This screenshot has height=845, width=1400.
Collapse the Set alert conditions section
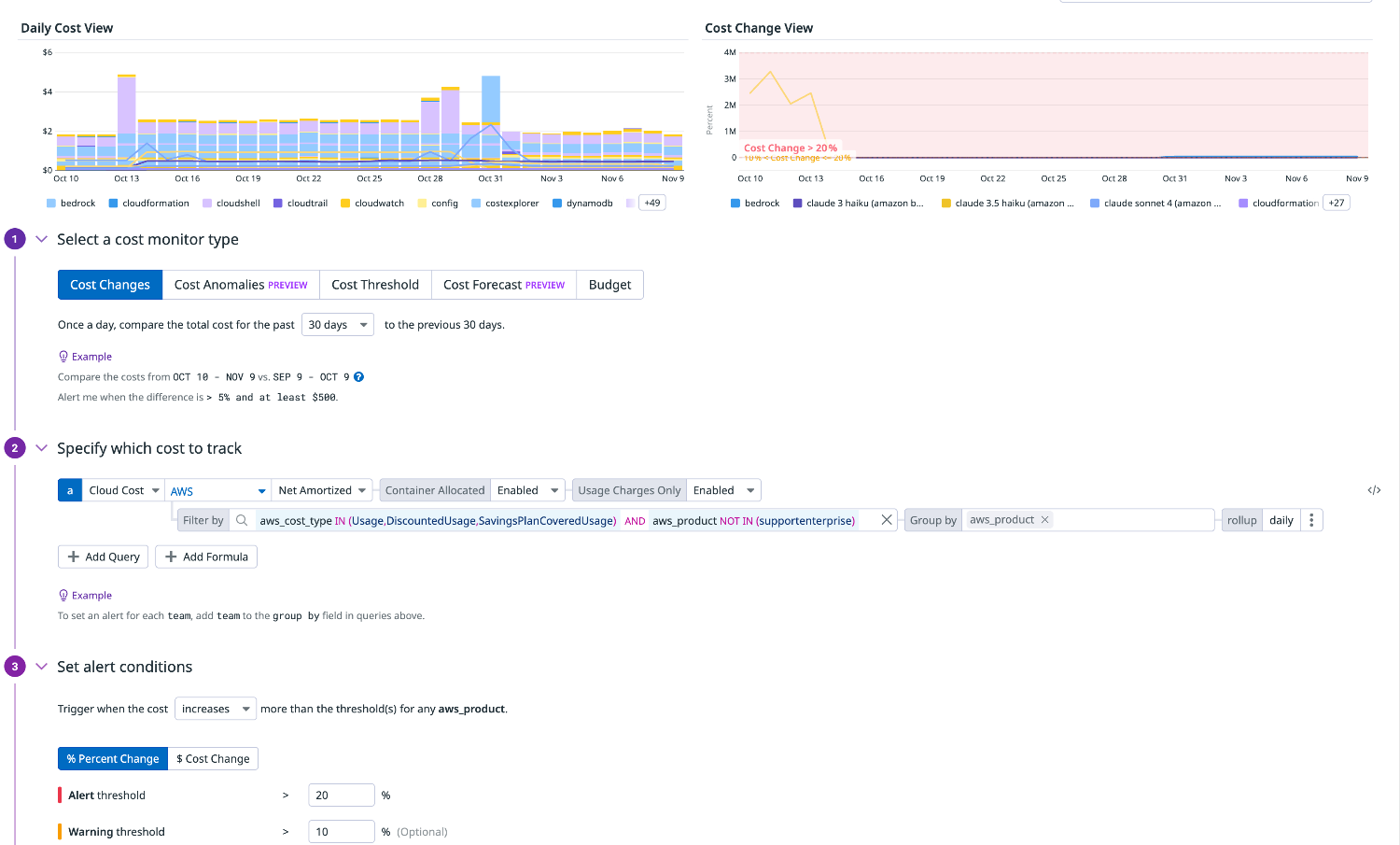coord(41,667)
